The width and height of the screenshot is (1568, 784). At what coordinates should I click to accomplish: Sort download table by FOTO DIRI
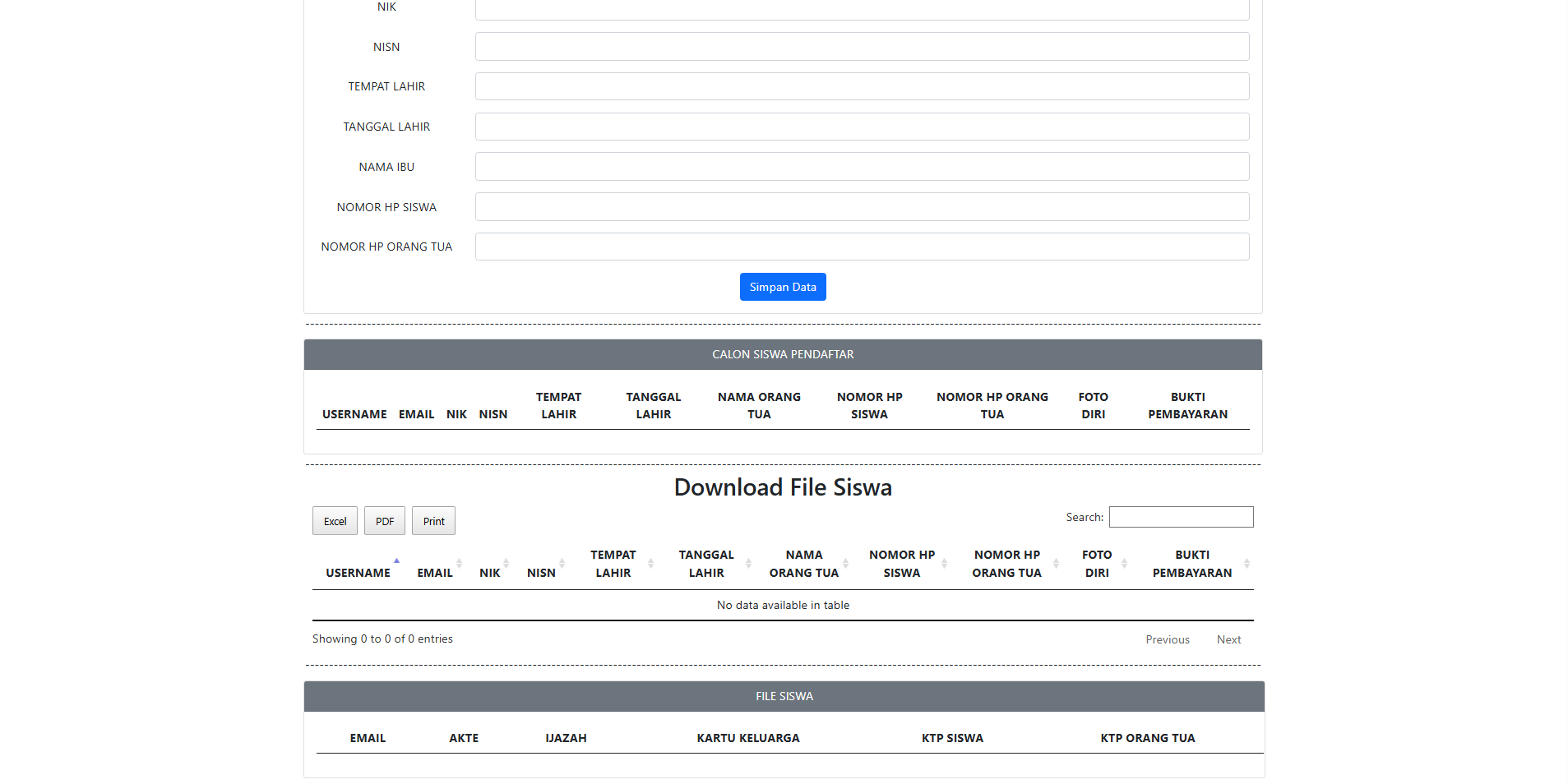point(1097,564)
